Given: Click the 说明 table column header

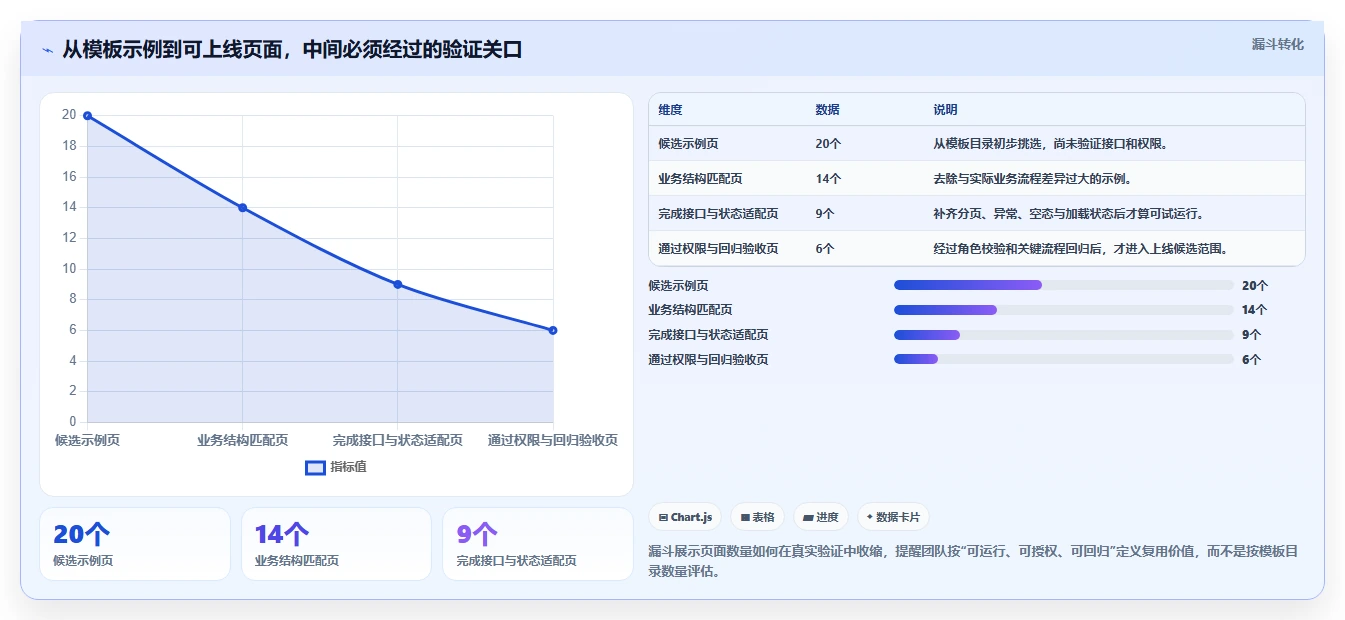Looking at the screenshot, I should [x=945, y=110].
